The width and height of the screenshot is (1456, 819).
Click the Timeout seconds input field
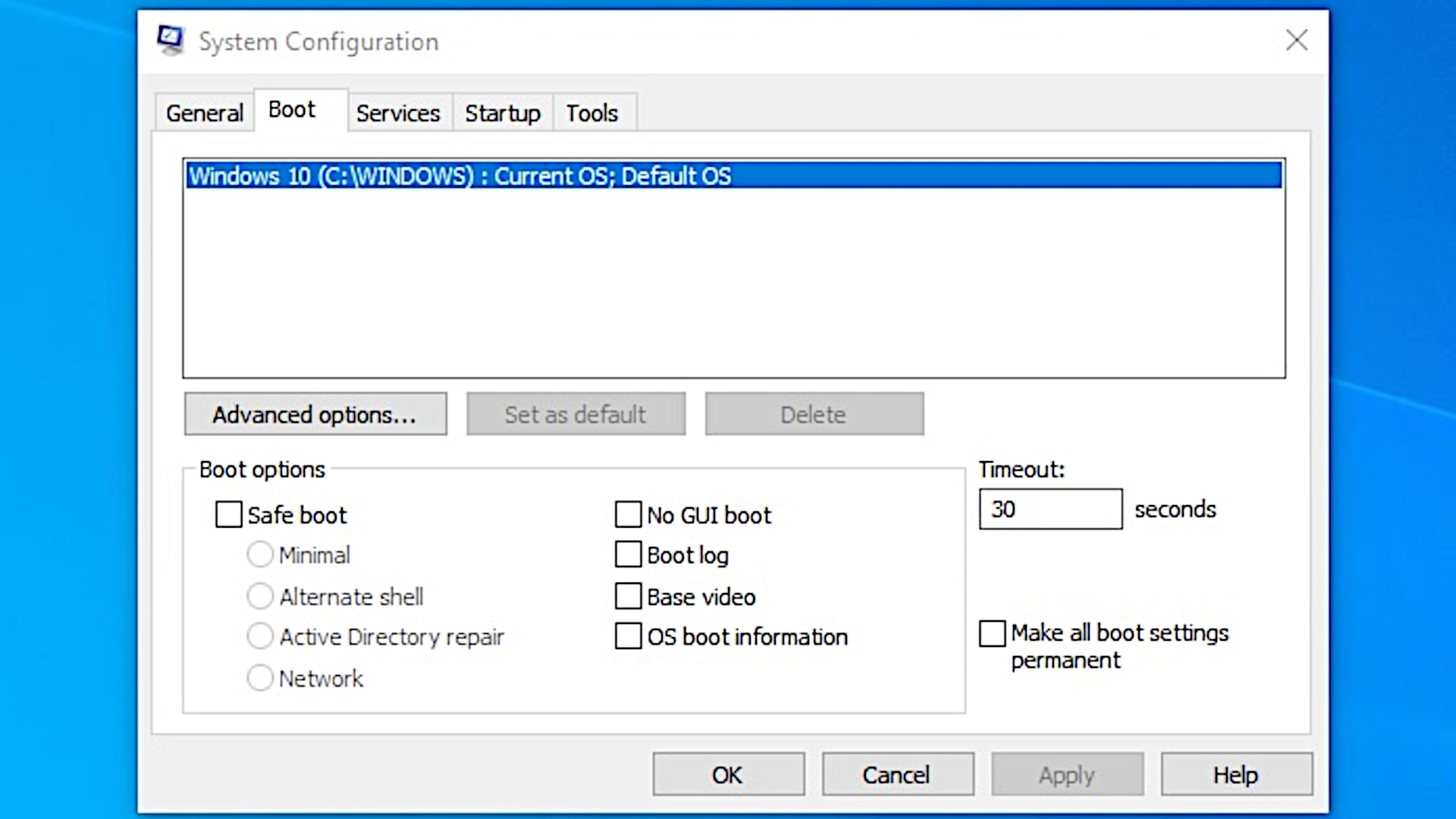pyautogui.click(x=1050, y=509)
